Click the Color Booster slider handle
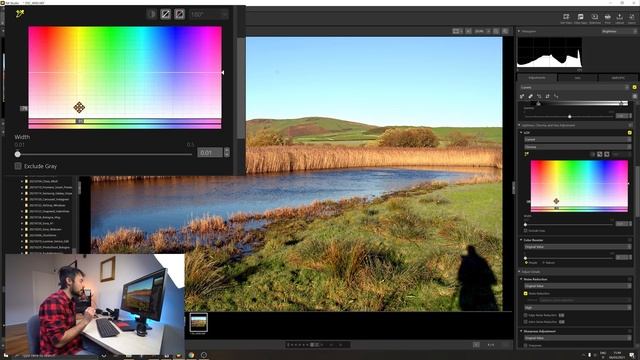Image resolution: width=640 pixels, height=360 pixels. coord(525,258)
